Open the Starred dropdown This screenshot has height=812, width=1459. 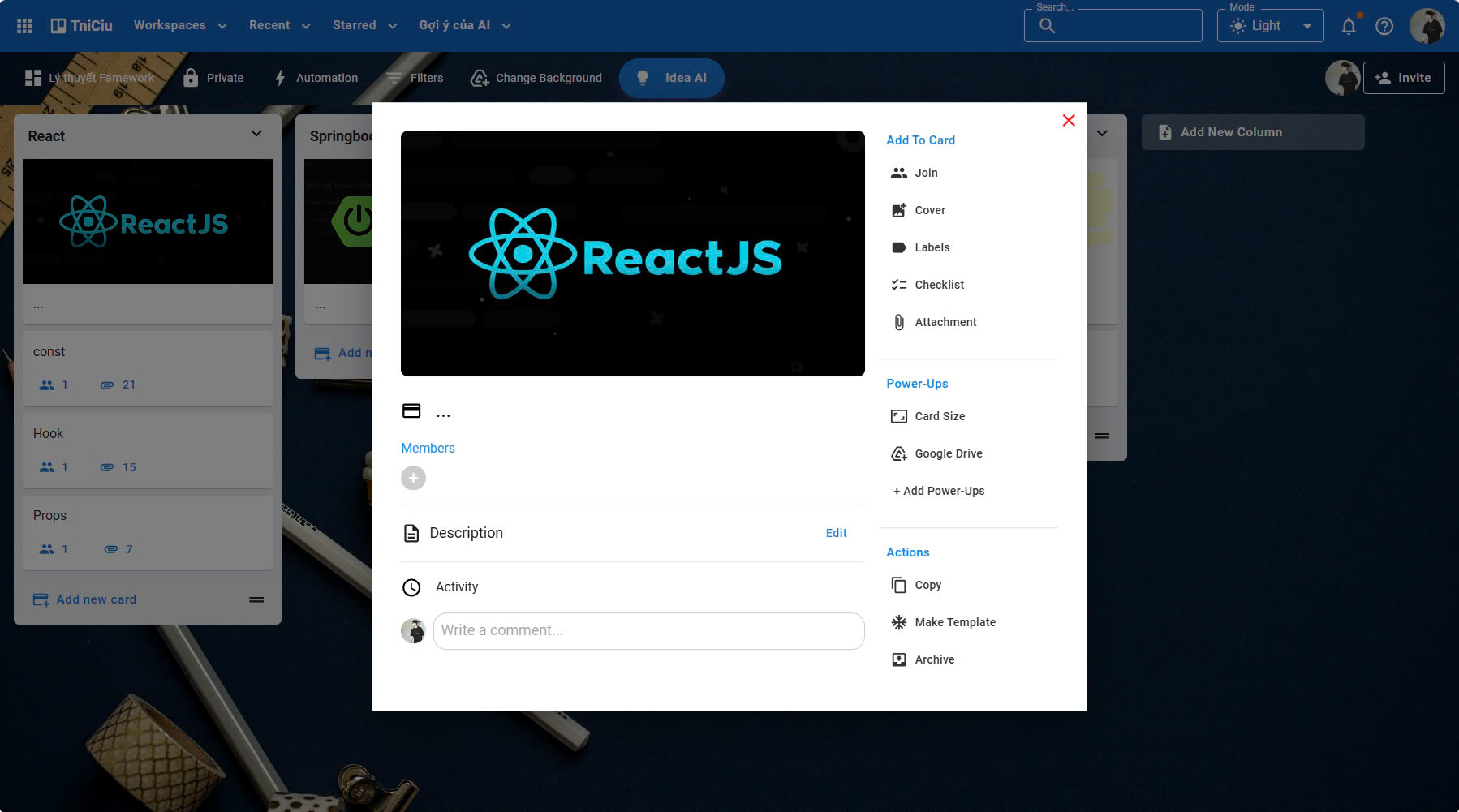364,26
